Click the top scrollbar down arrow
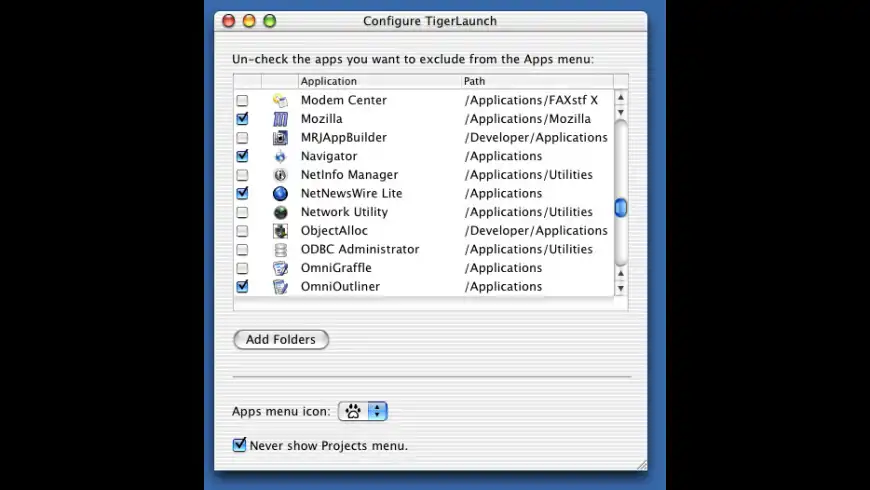The height and width of the screenshot is (490, 870). click(621, 113)
